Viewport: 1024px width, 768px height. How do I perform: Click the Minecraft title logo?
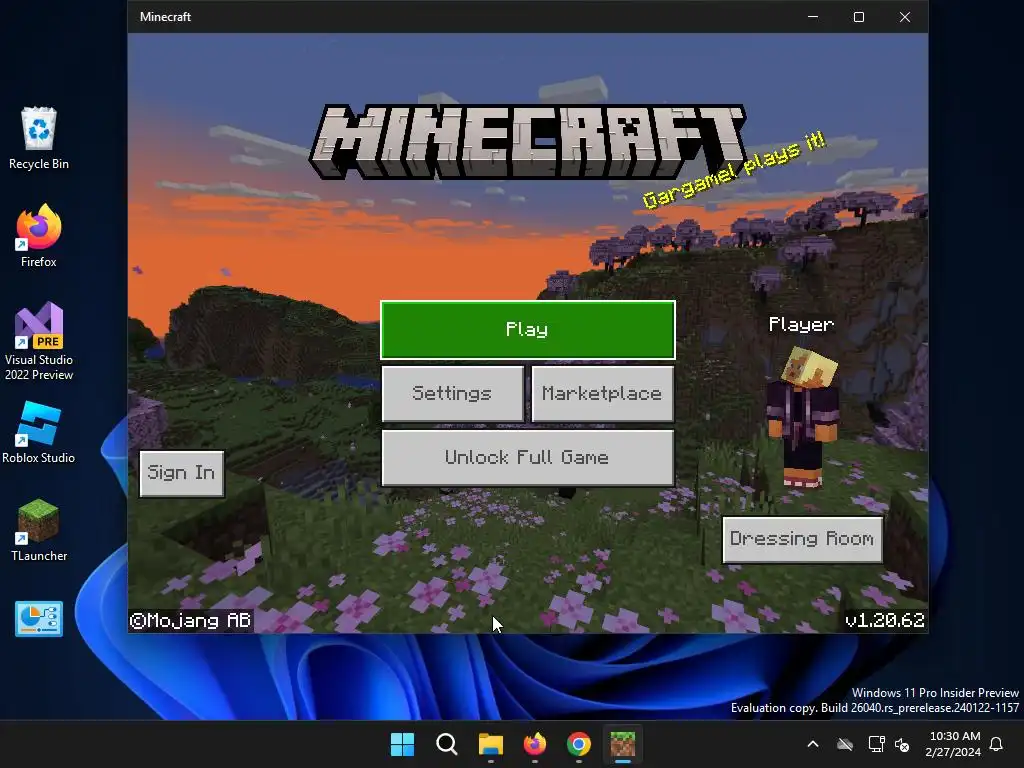(528, 141)
